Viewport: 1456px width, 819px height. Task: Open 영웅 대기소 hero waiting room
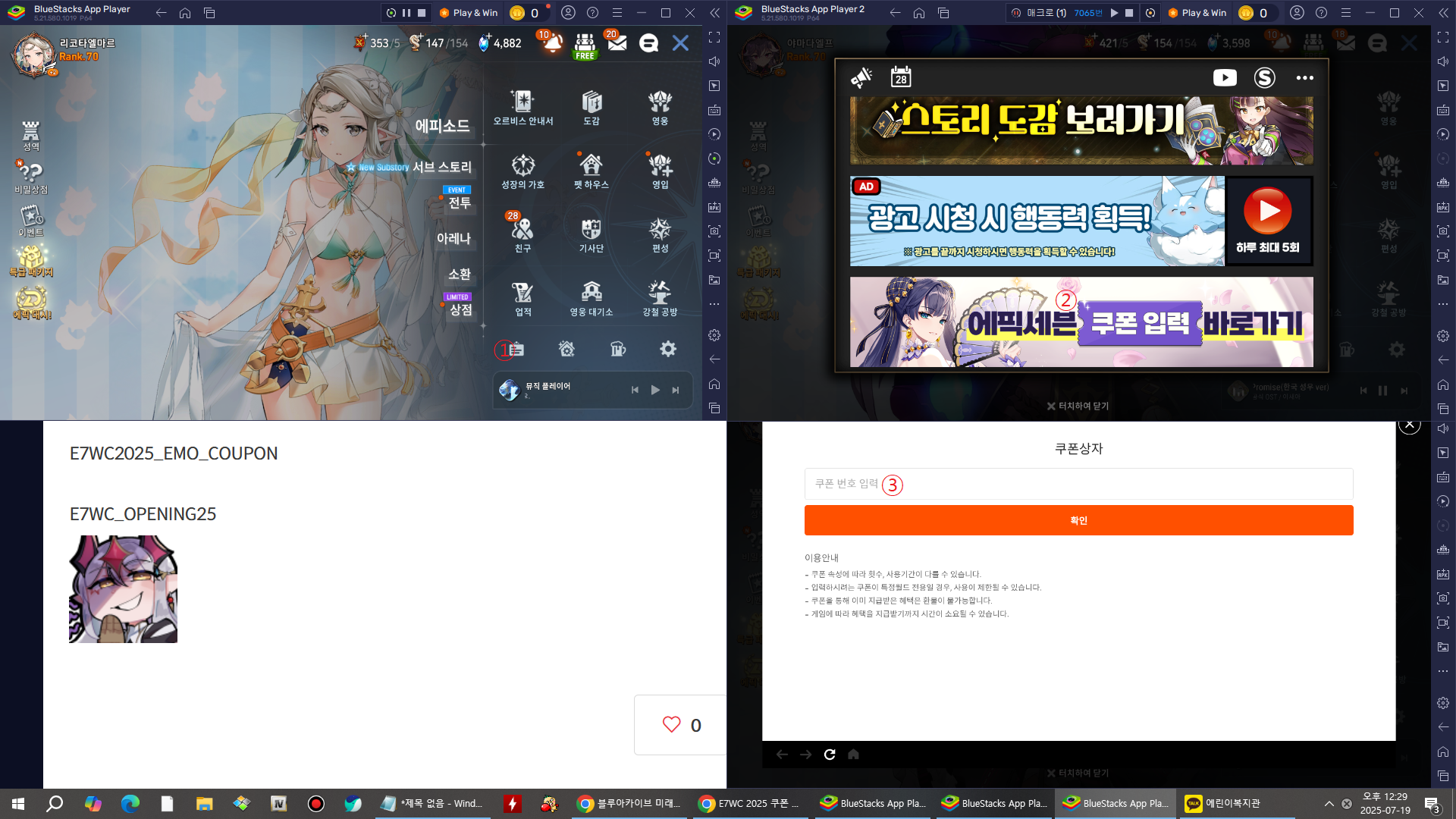(591, 298)
